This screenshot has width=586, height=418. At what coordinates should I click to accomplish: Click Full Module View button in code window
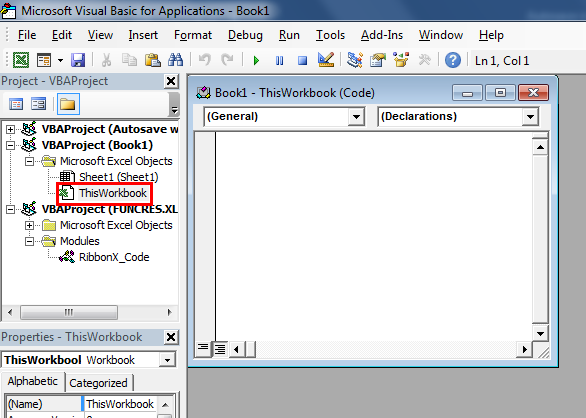click(220, 349)
